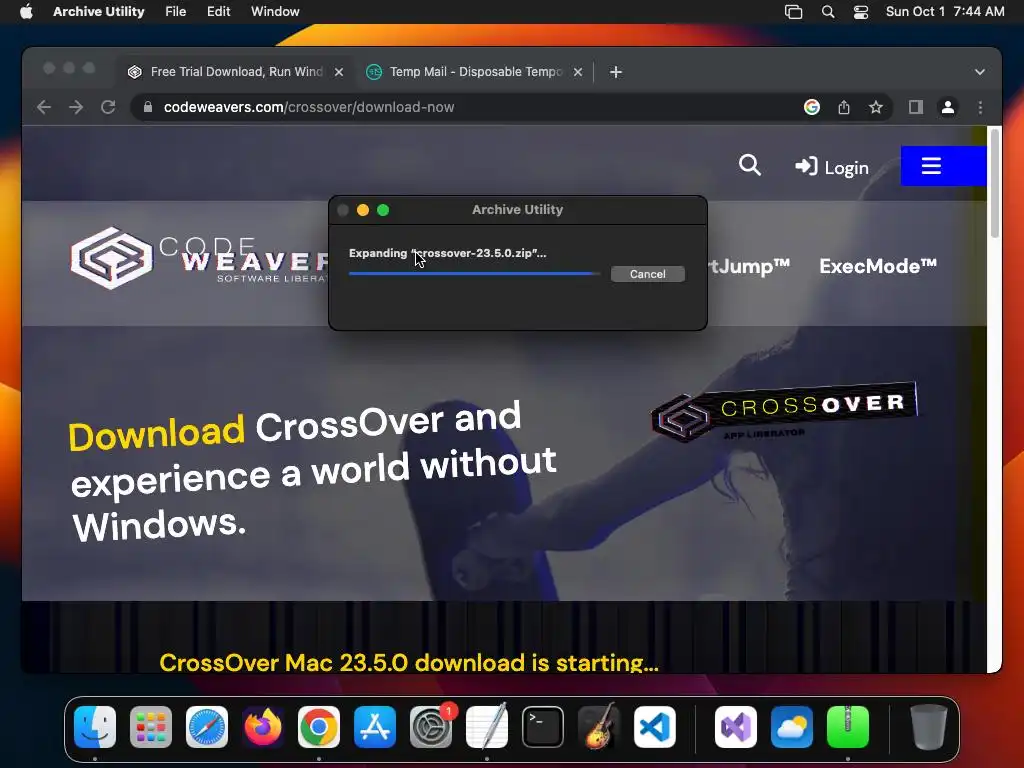Screen dimensions: 1024x768
Task: Open the Window menu
Action: point(275,11)
